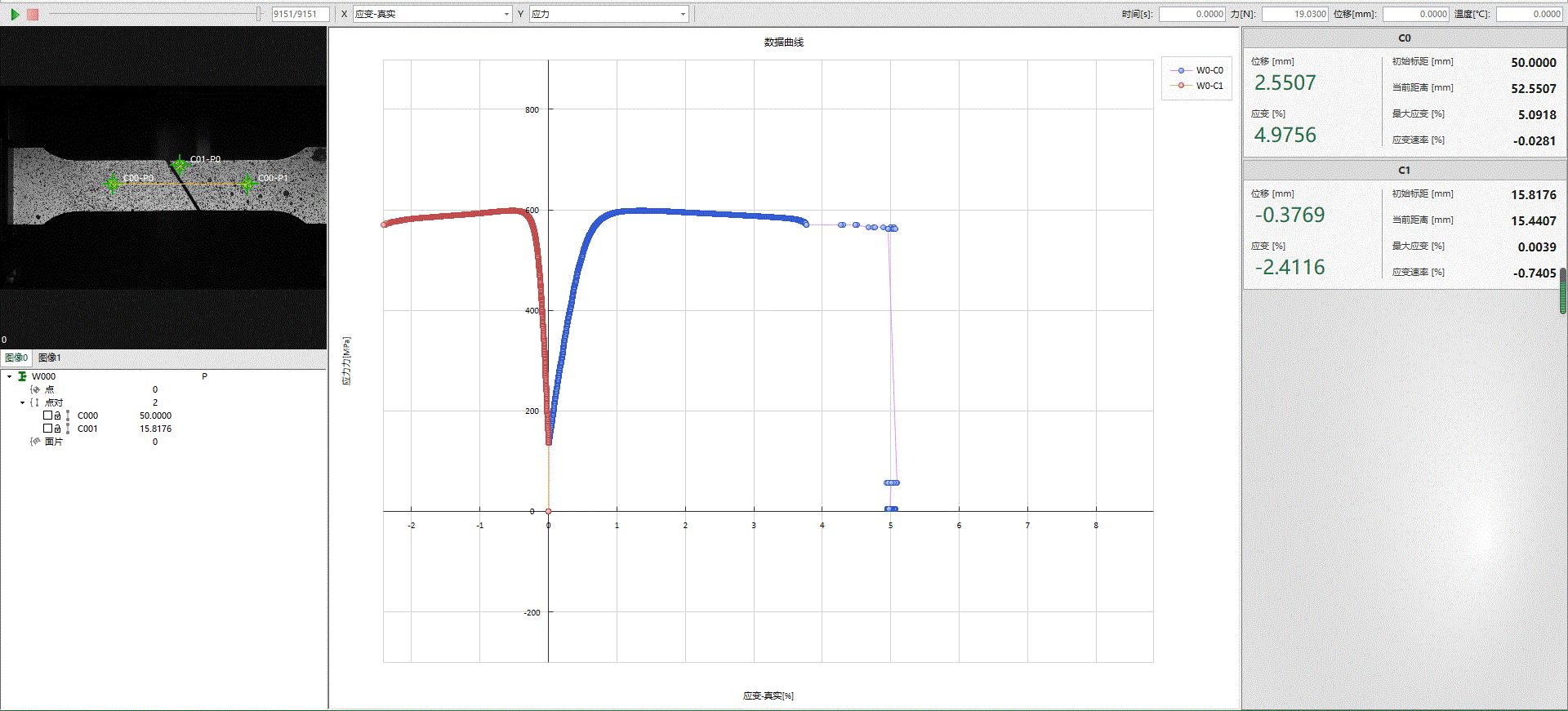Viewport: 1568px width, 711px height.
Task: Click the 点 points node icon
Action: [x=35, y=389]
